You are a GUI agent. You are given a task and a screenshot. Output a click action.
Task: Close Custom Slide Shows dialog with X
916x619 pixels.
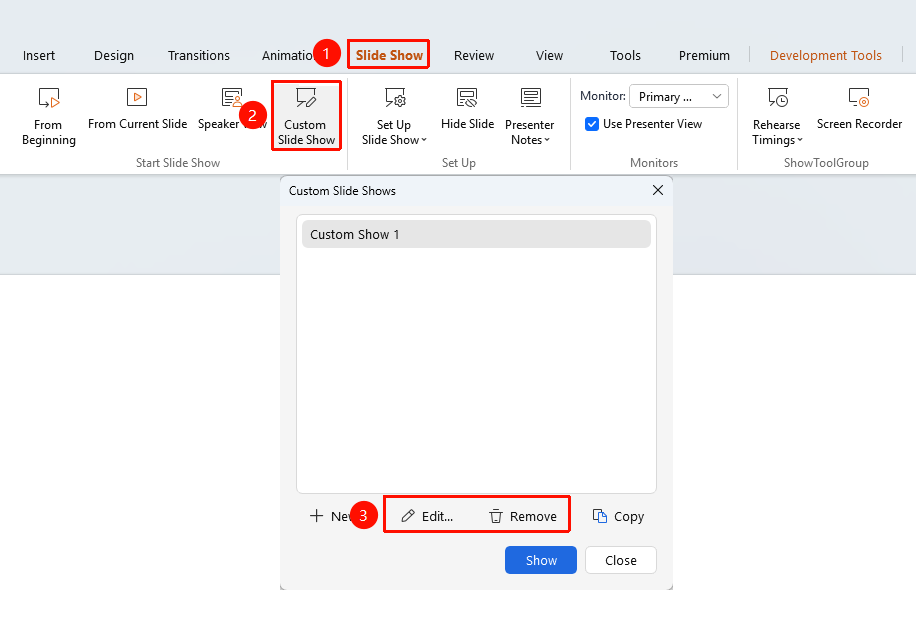pos(658,190)
